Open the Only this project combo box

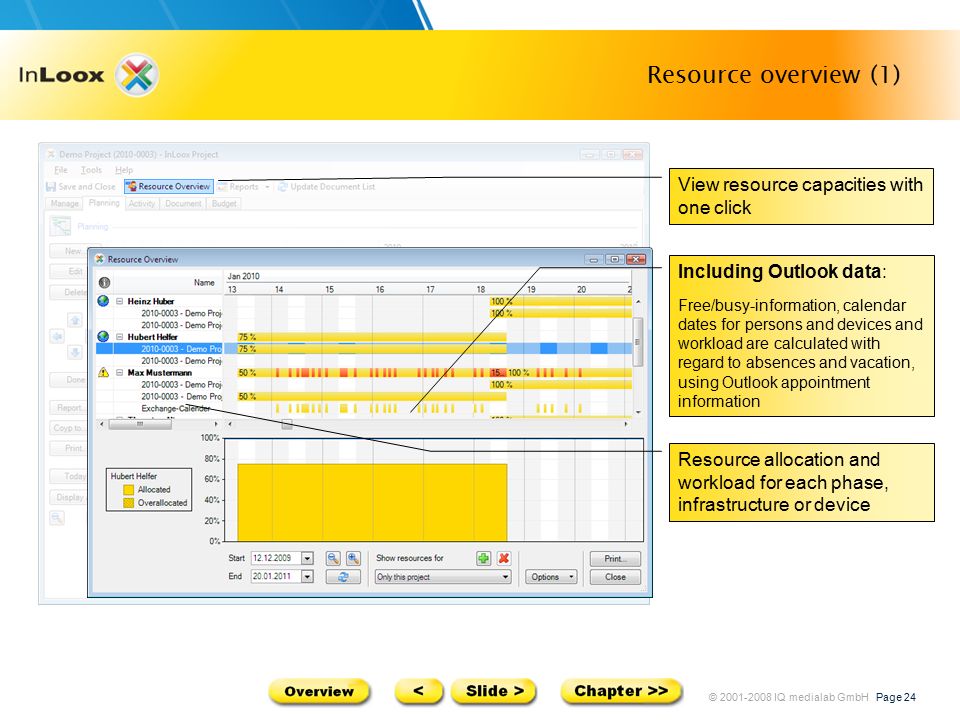tap(443, 577)
